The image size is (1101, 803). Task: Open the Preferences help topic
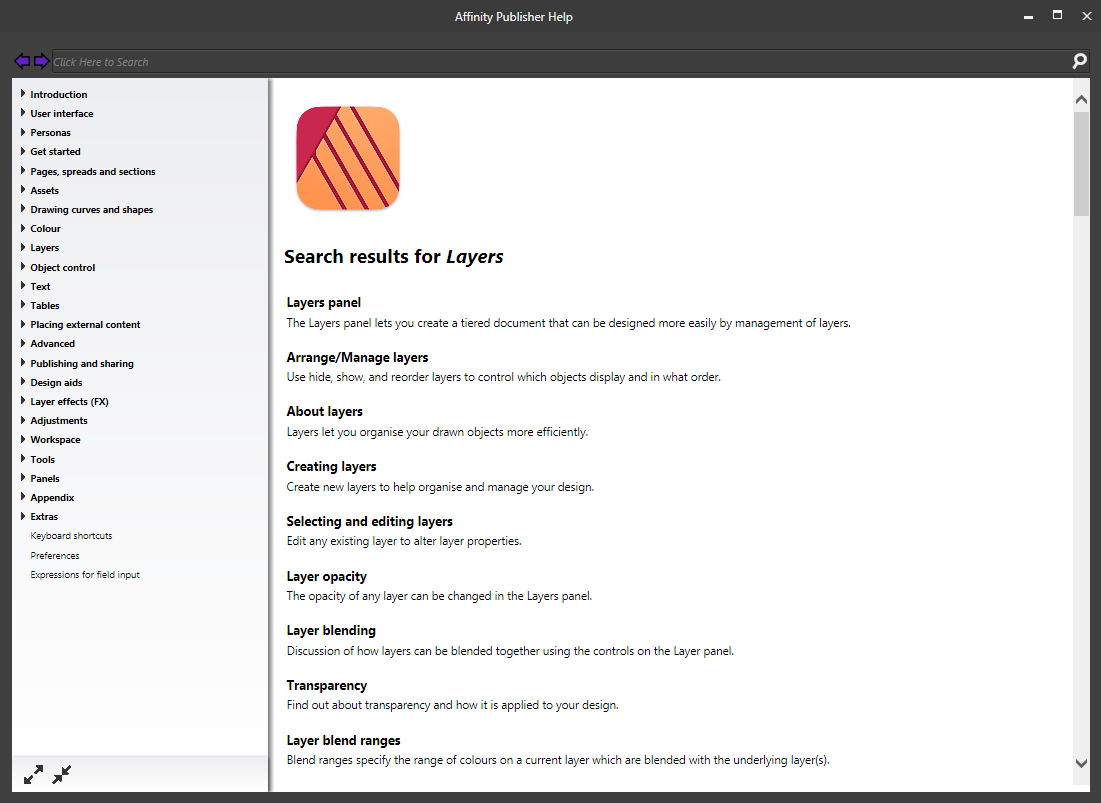[55, 555]
